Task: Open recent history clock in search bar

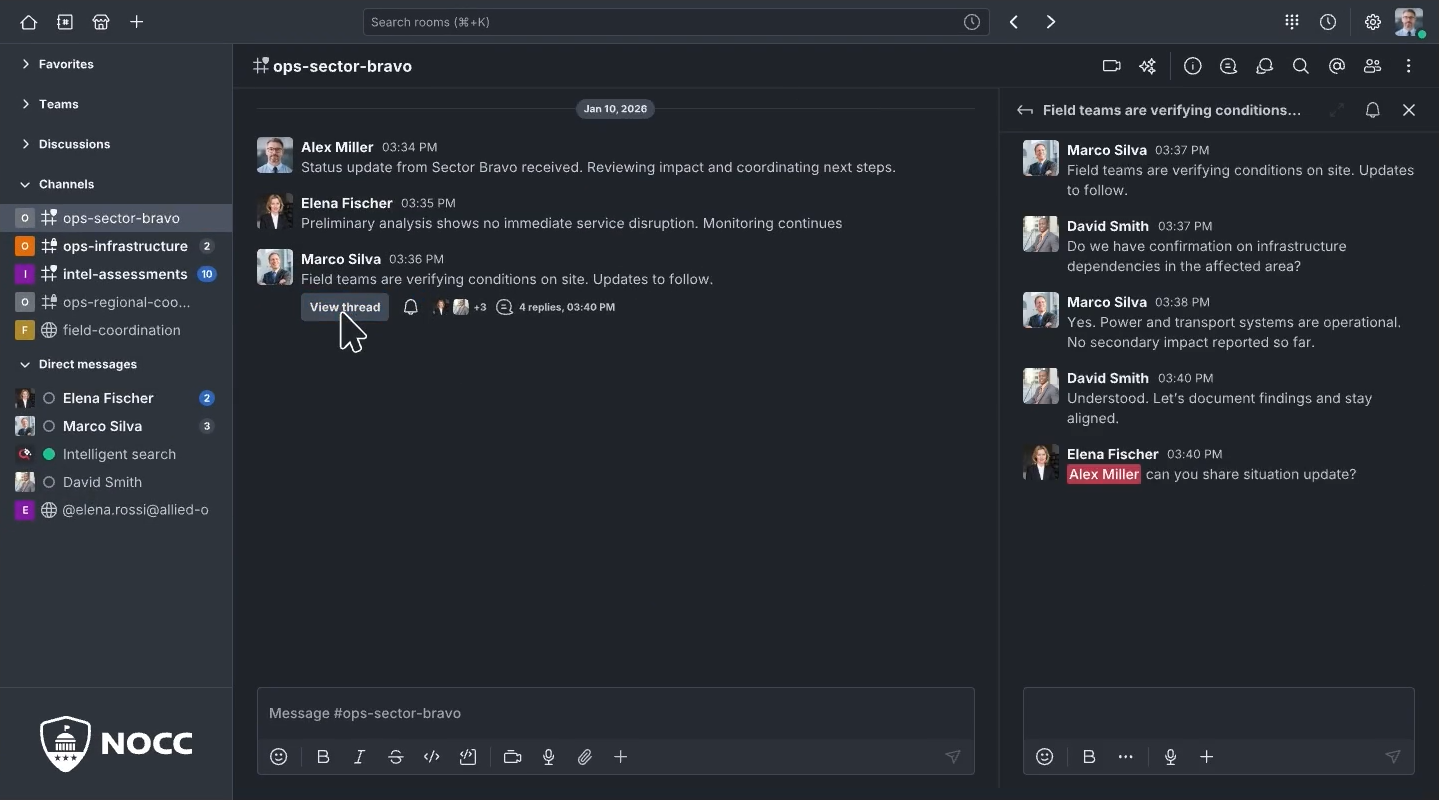Action: pyautogui.click(x=972, y=22)
